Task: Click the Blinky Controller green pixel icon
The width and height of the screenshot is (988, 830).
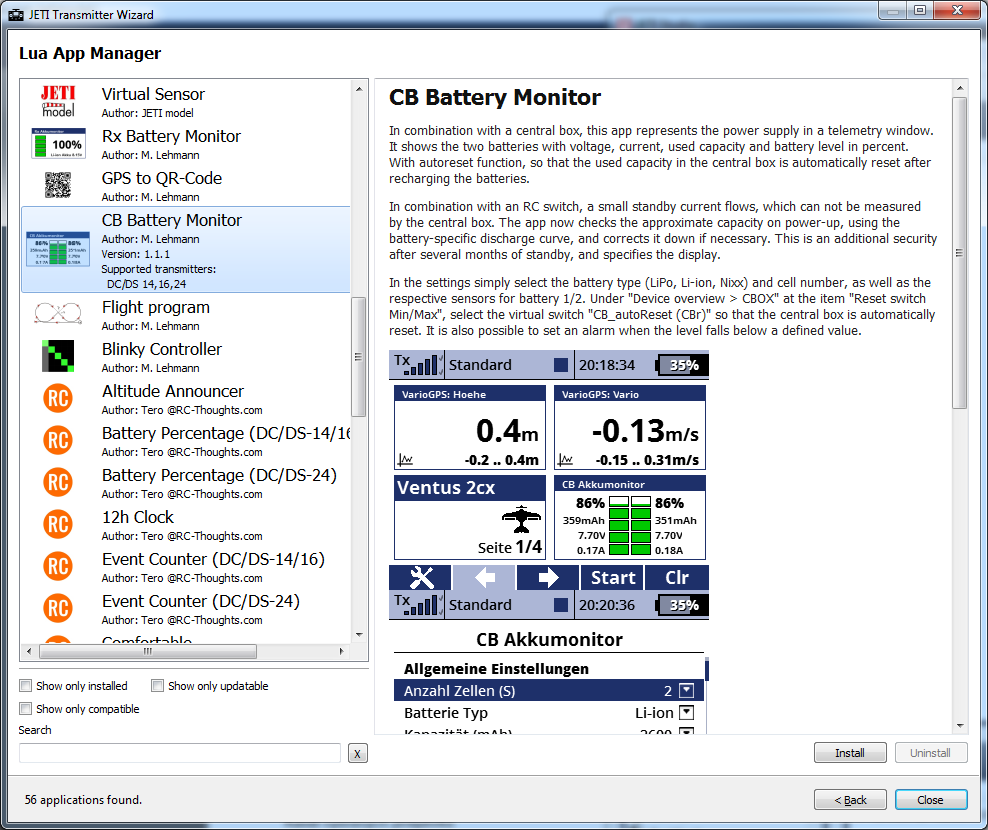Action: coord(58,356)
